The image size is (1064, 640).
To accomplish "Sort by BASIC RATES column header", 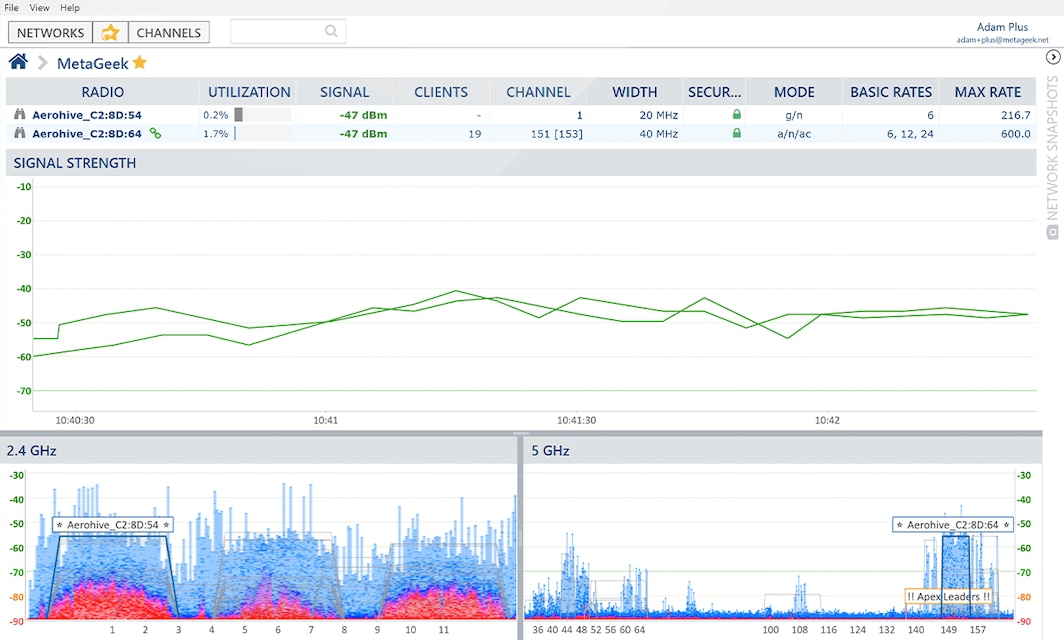I will point(891,92).
